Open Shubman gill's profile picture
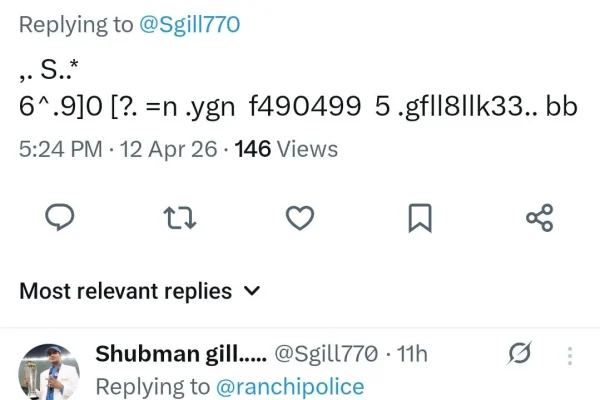 49,372
